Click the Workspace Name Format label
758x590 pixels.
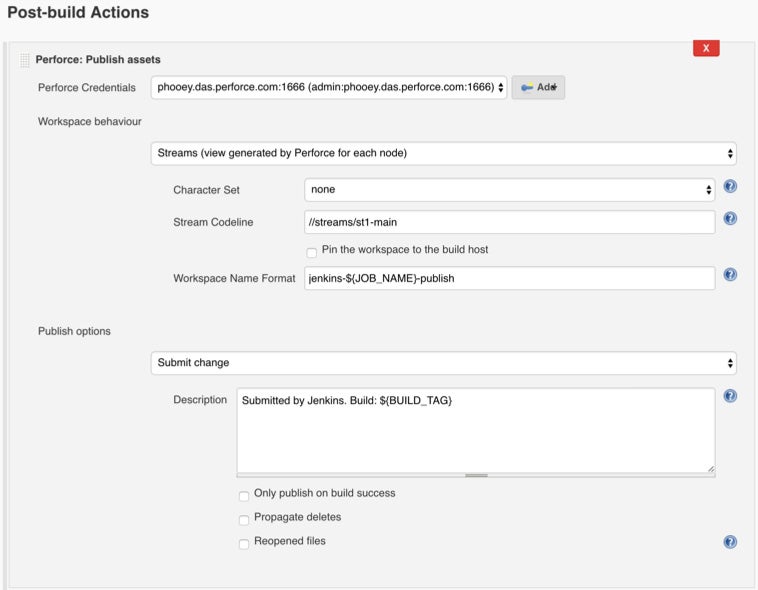[234, 278]
